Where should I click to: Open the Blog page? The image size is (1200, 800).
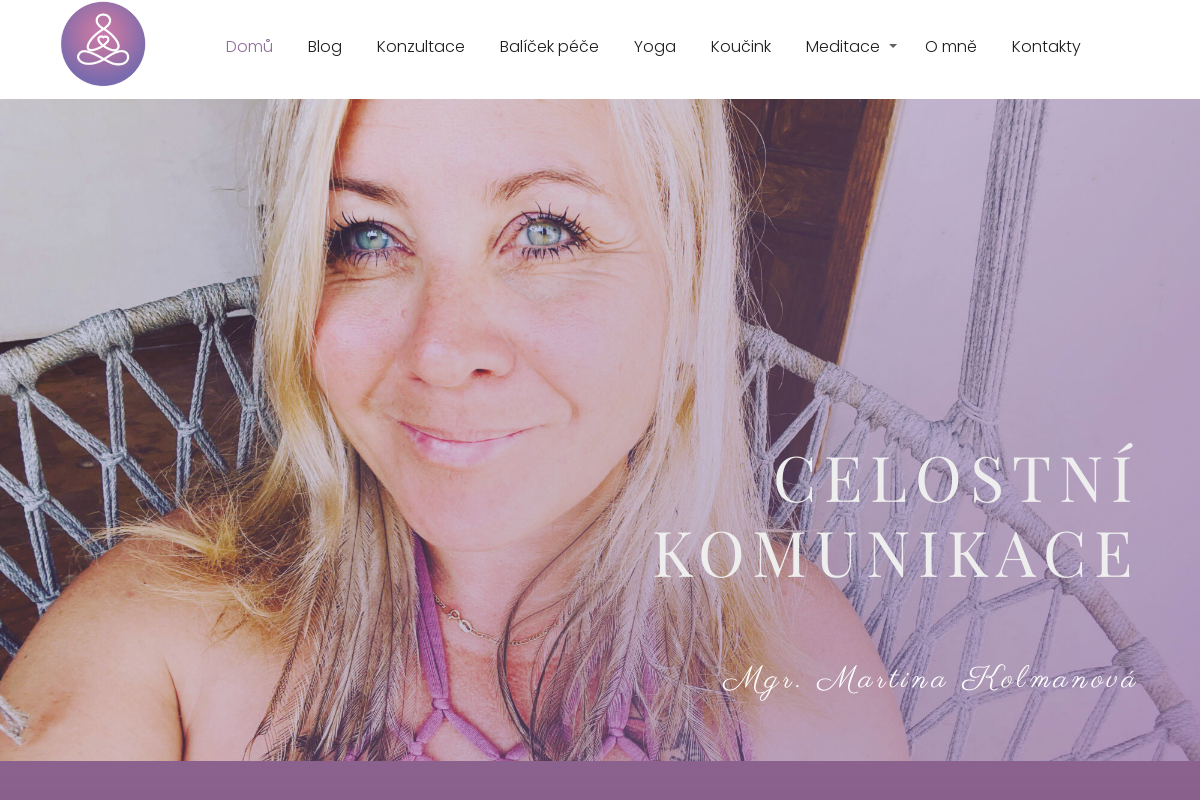pyautogui.click(x=325, y=46)
